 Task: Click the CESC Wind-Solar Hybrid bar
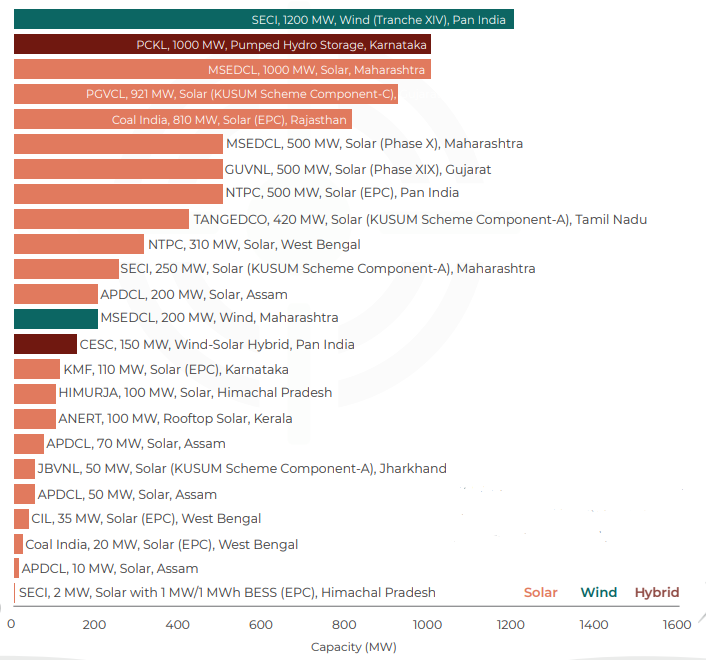pos(45,344)
